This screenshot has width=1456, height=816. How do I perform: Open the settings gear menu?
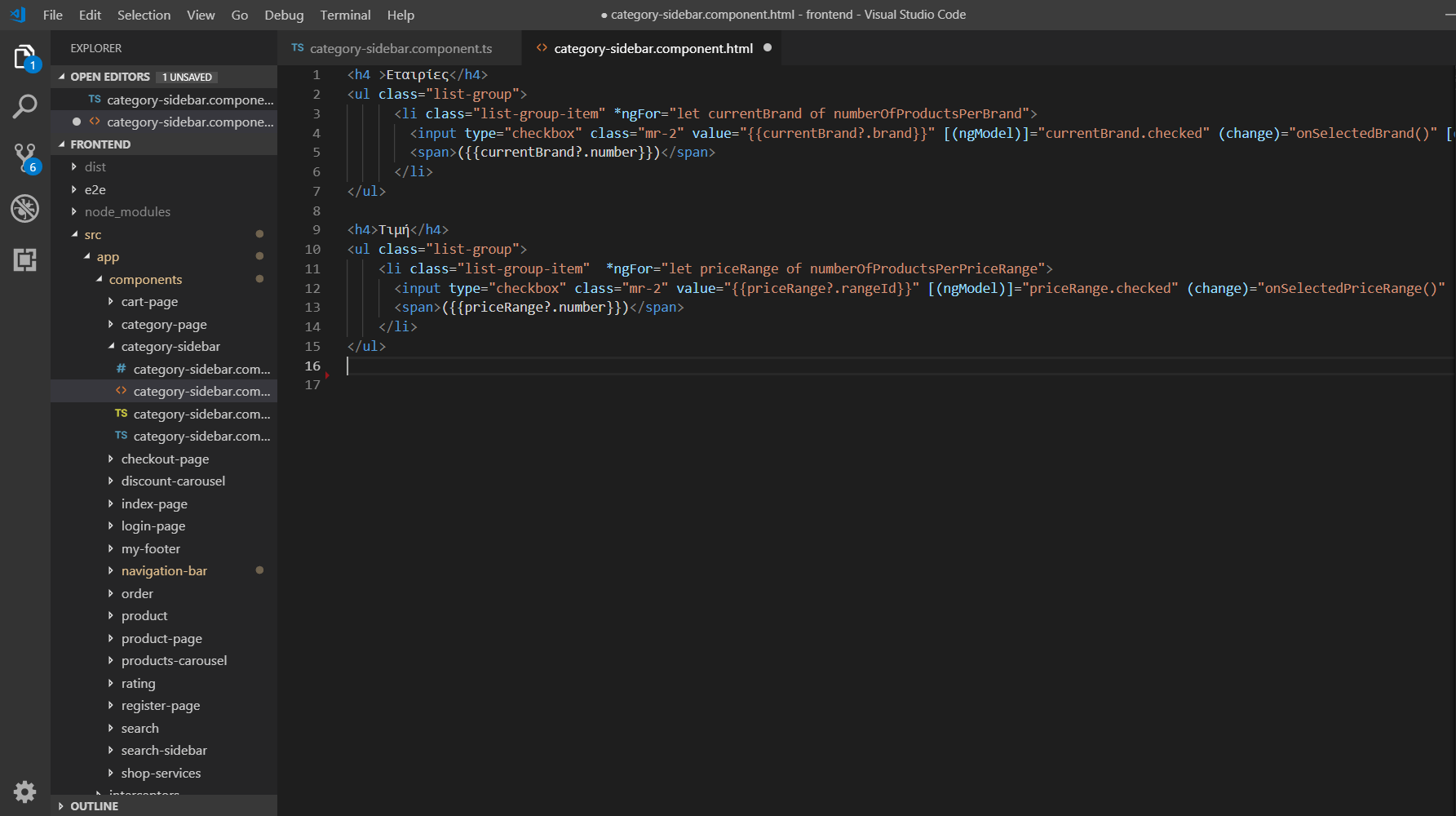click(x=25, y=792)
